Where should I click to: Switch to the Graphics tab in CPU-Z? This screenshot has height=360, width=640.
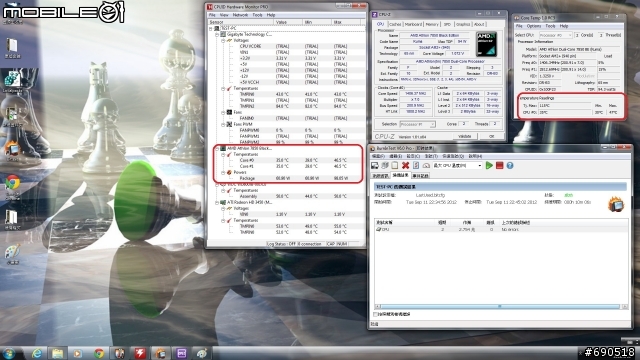[463, 24]
